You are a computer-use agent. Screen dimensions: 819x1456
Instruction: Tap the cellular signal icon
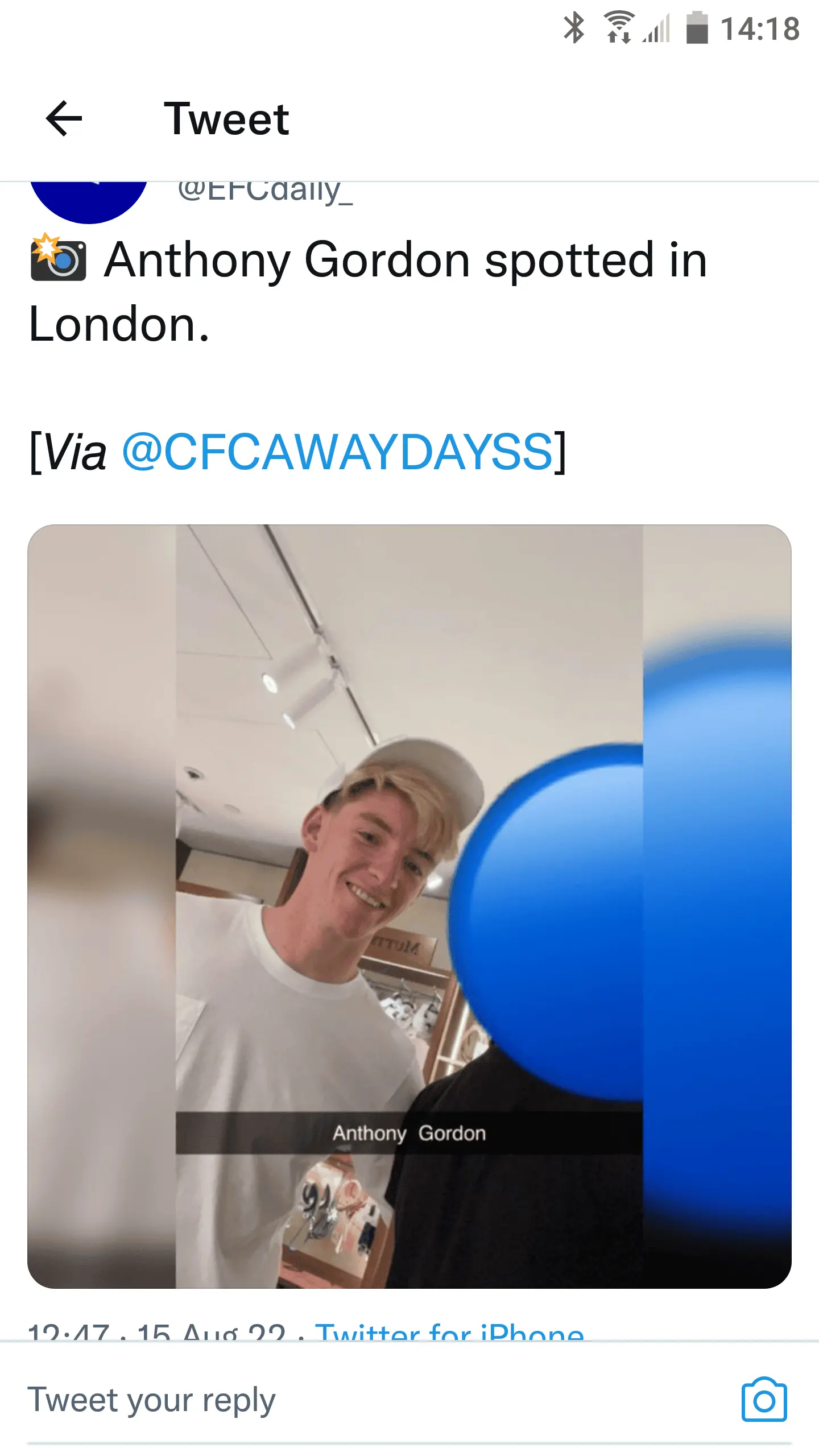coord(657,28)
